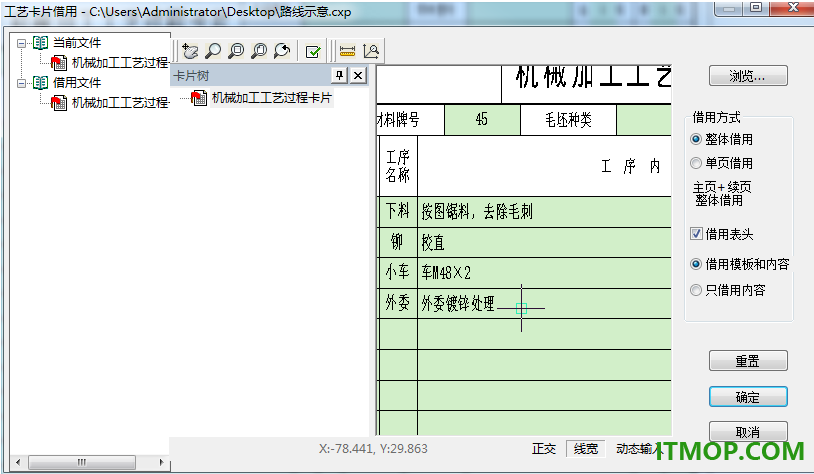Viewport: 814px width, 474px height.
Task: Click the 小车 process name cell
Action: (398, 273)
